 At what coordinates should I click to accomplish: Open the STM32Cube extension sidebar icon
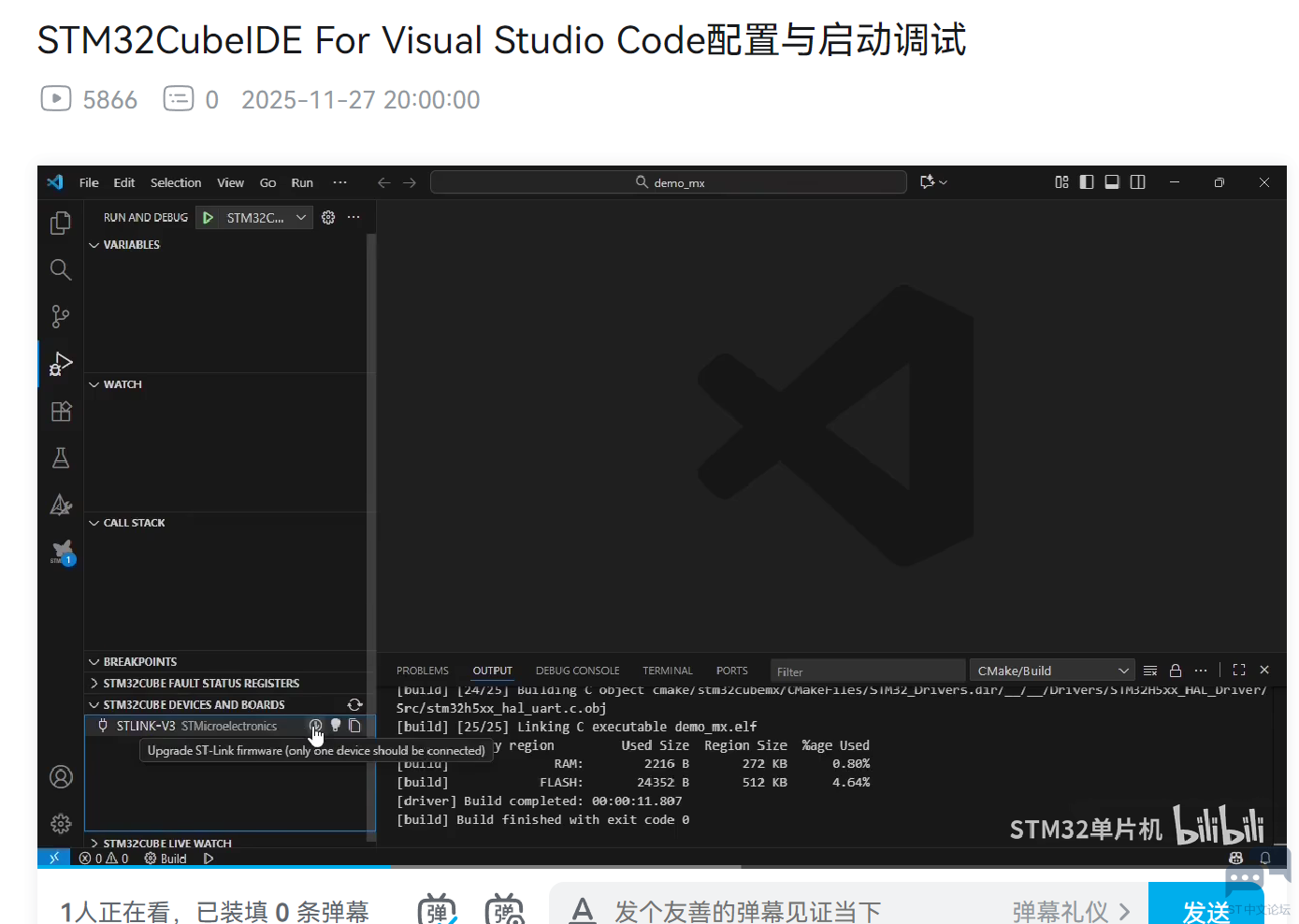[x=62, y=553]
